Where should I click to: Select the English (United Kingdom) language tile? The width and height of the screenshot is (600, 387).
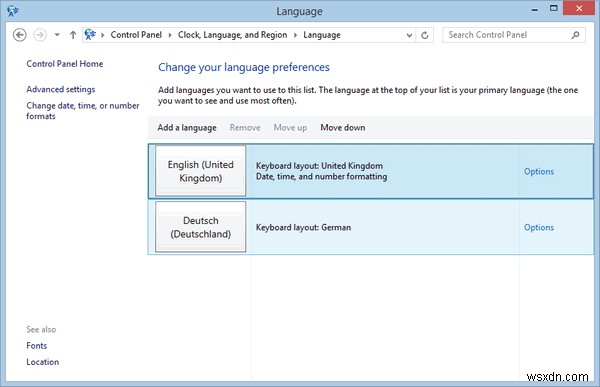point(201,171)
